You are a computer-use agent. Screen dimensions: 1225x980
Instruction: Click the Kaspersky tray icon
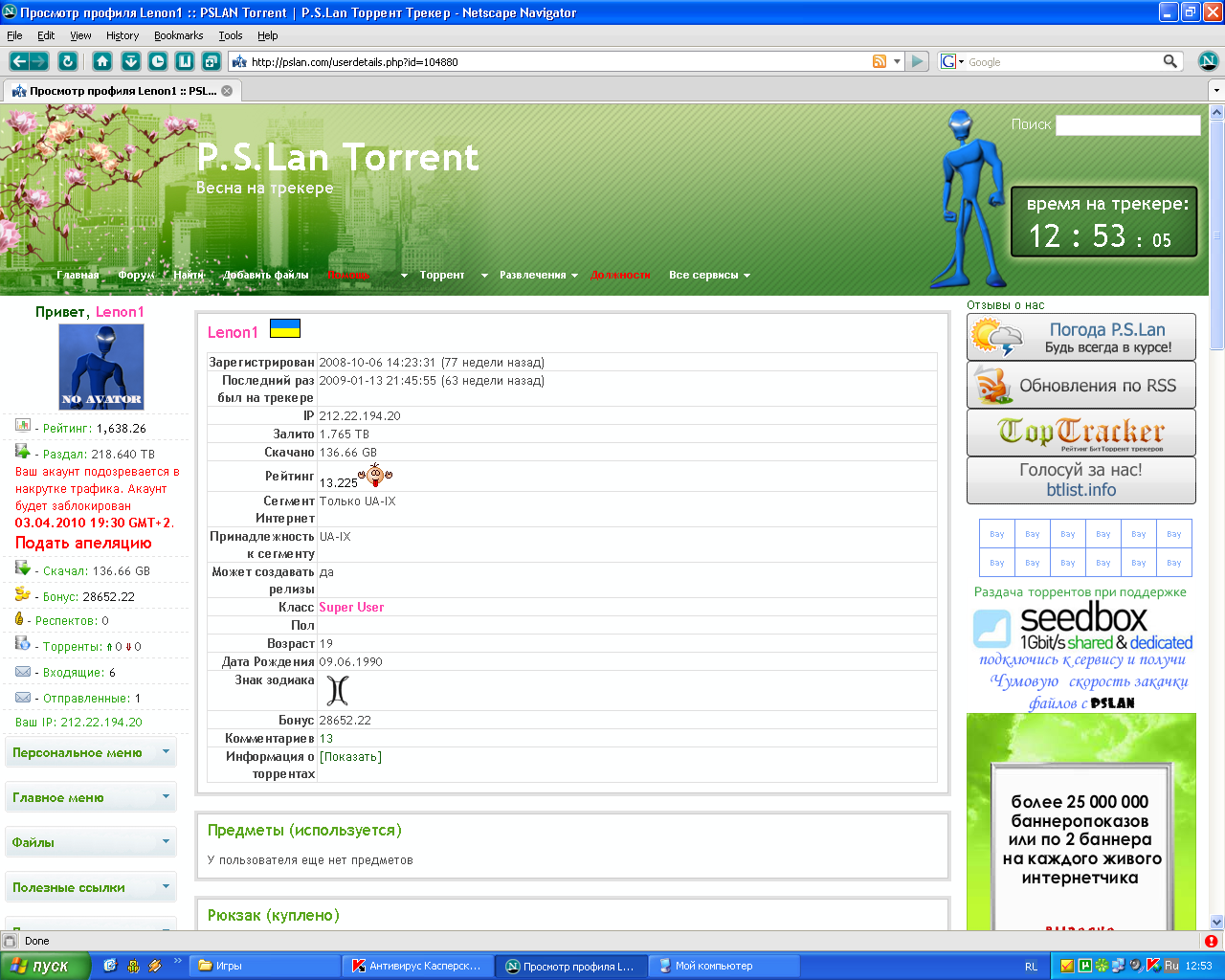click(x=1154, y=966)
